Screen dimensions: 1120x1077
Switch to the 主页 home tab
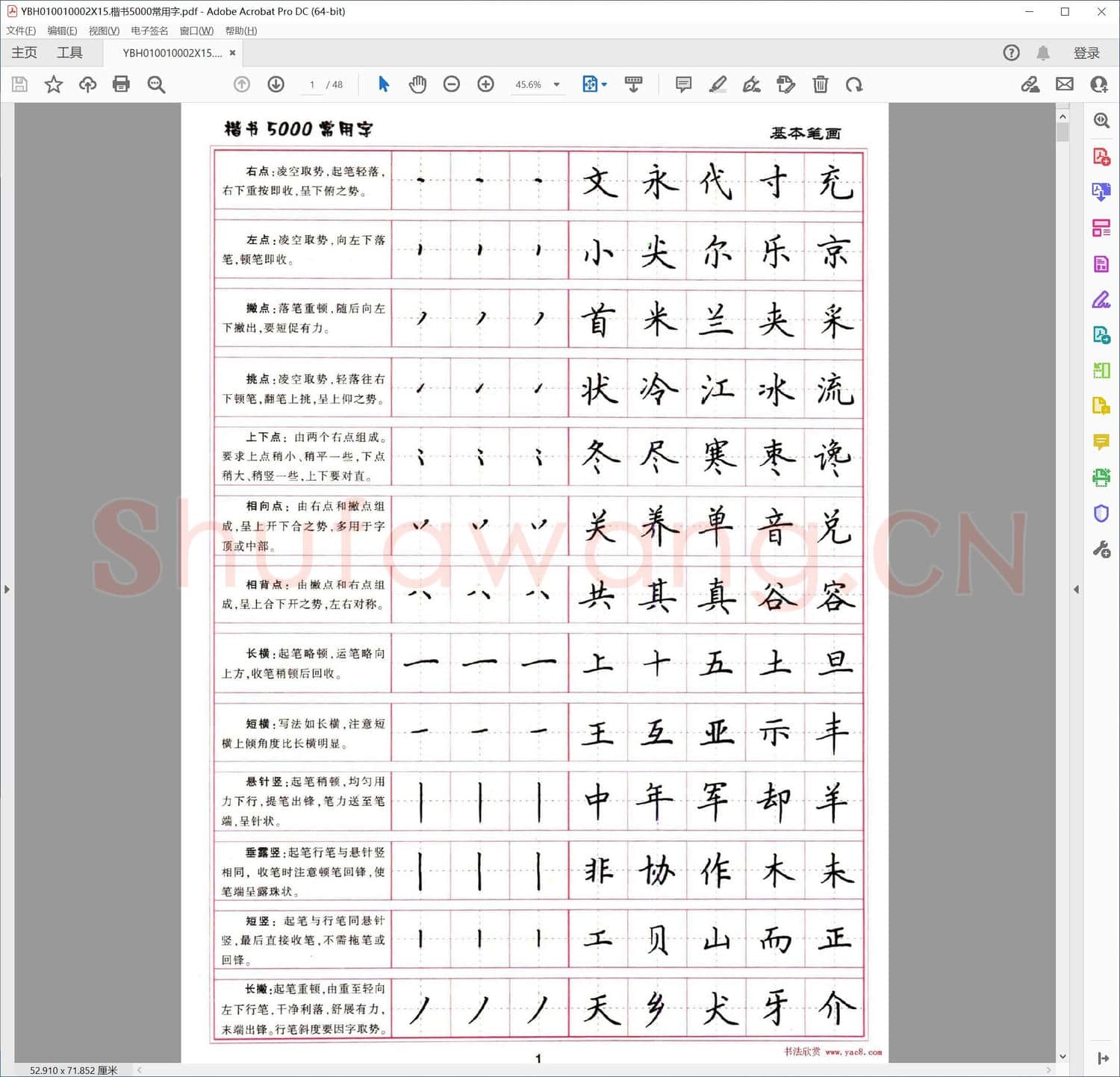pyautogui.click(x=25, y=52)
